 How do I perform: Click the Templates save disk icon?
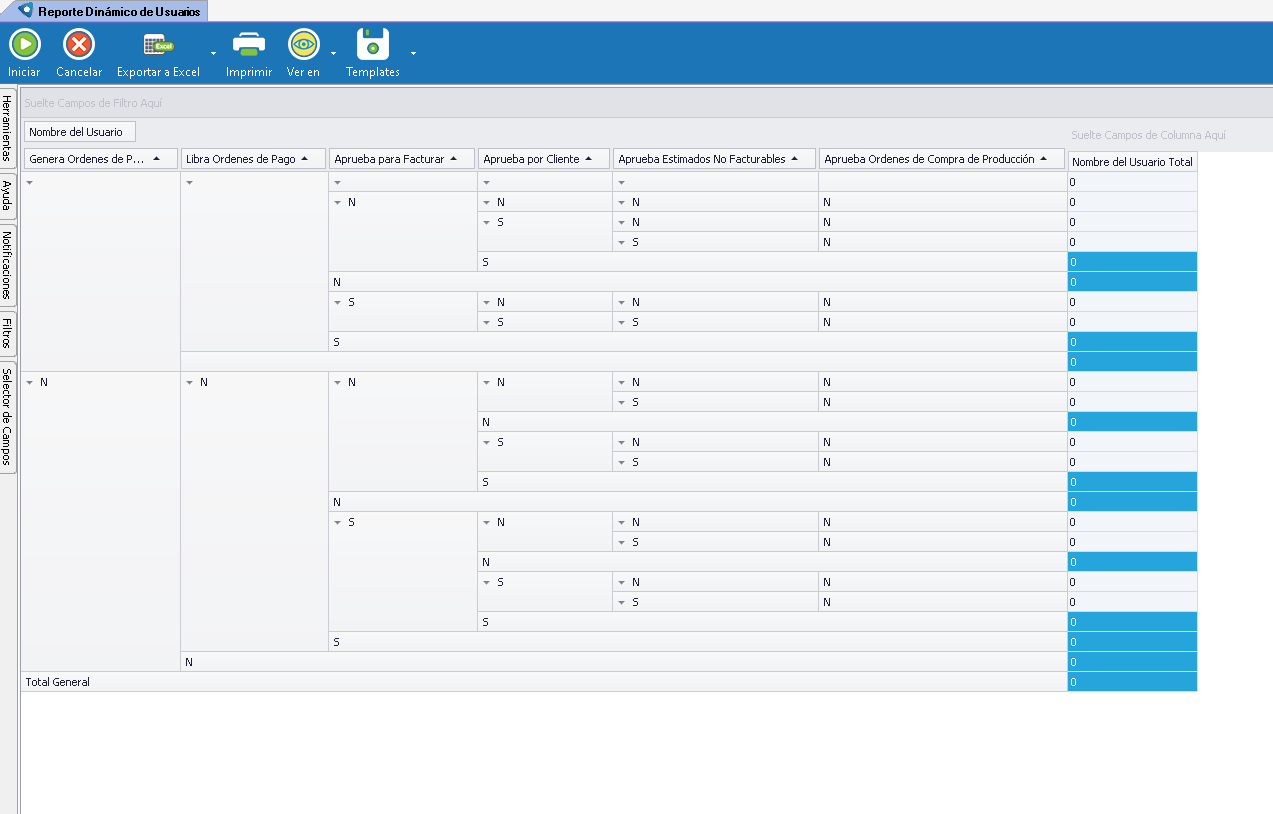pos(372,45)
